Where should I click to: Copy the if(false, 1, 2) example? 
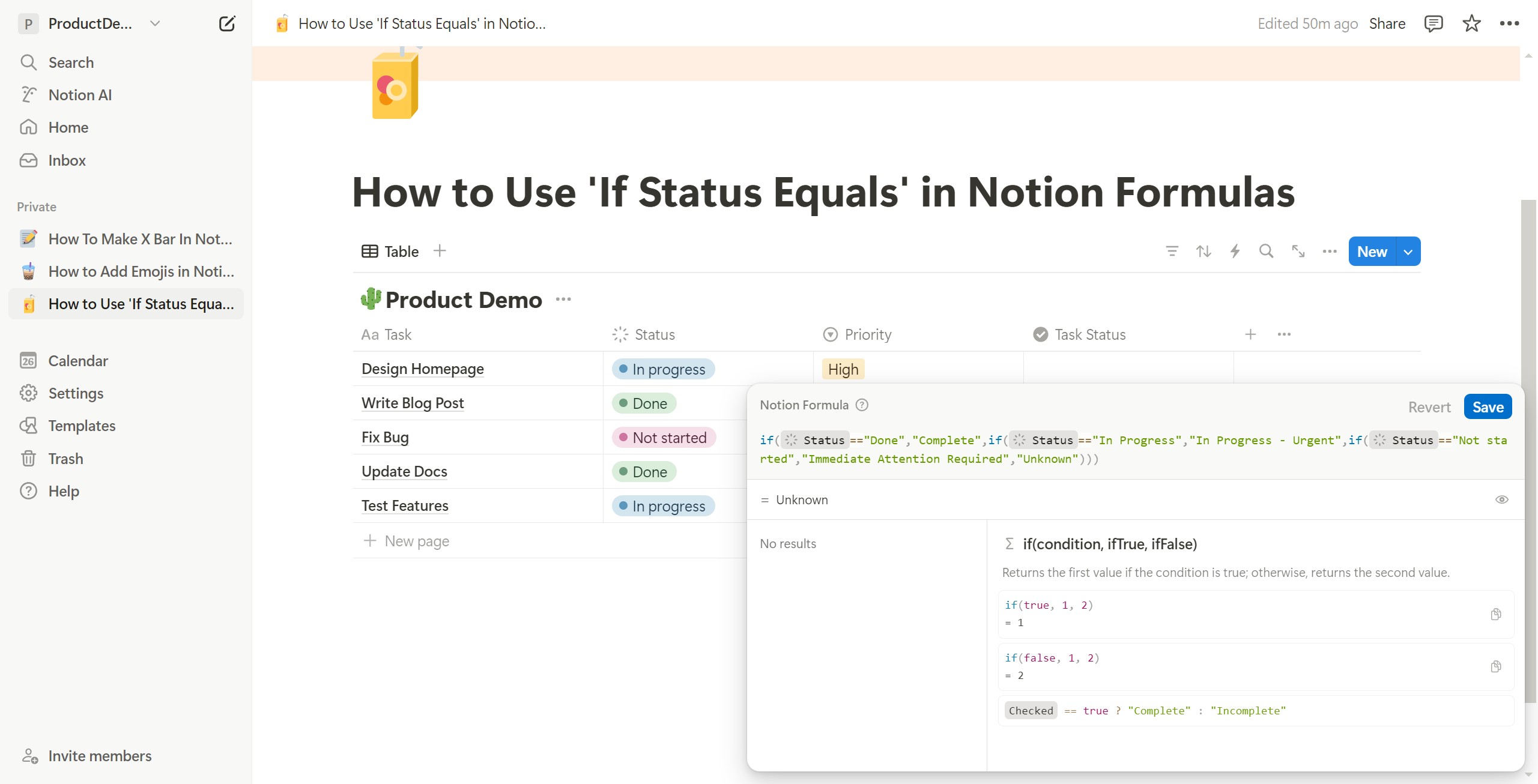click(1495, 667)
